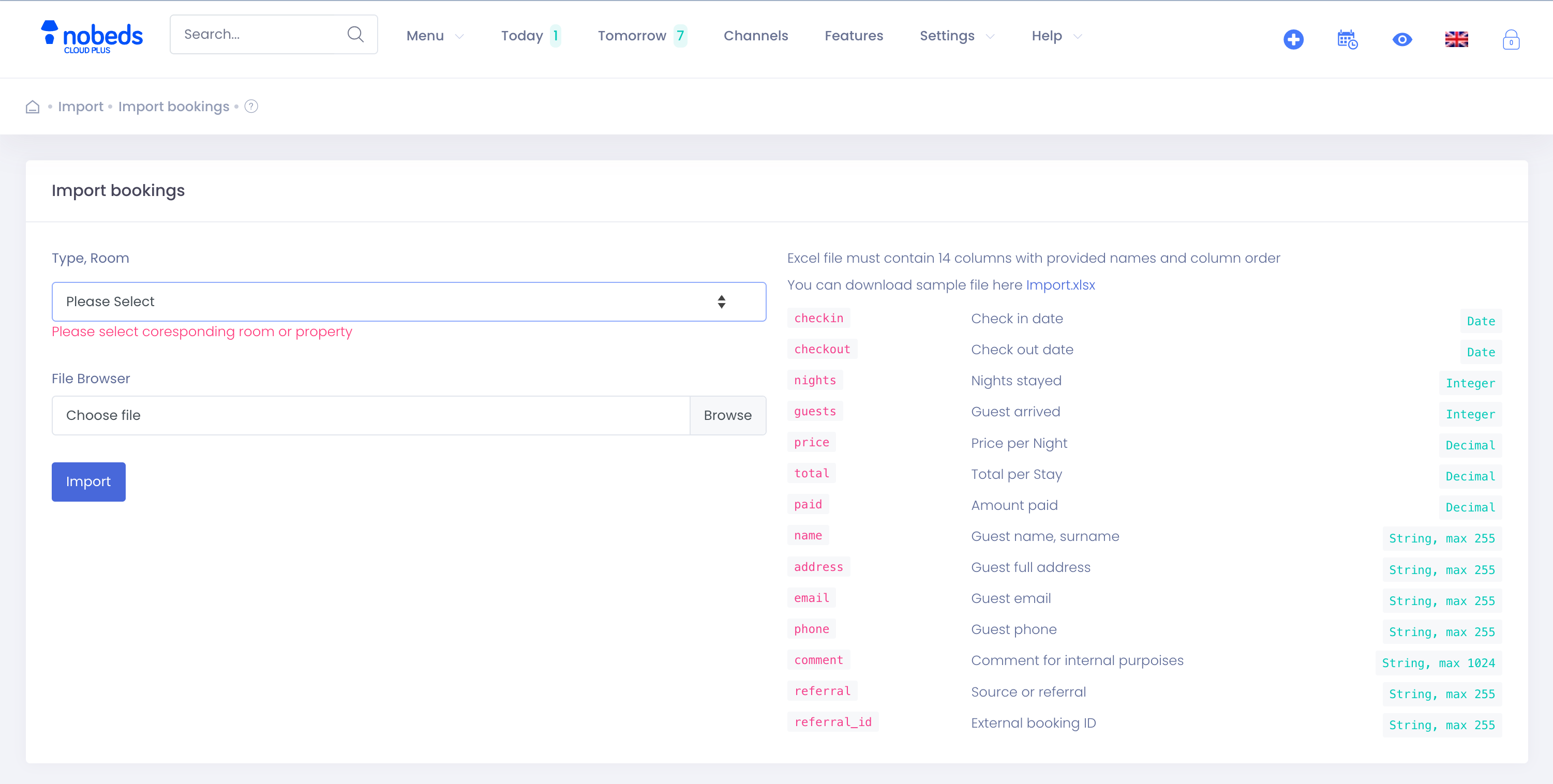The width and height of the screenshot is (1553, 784).
Task: Open Today's bookings tab
Action: [x=530, y=36]
